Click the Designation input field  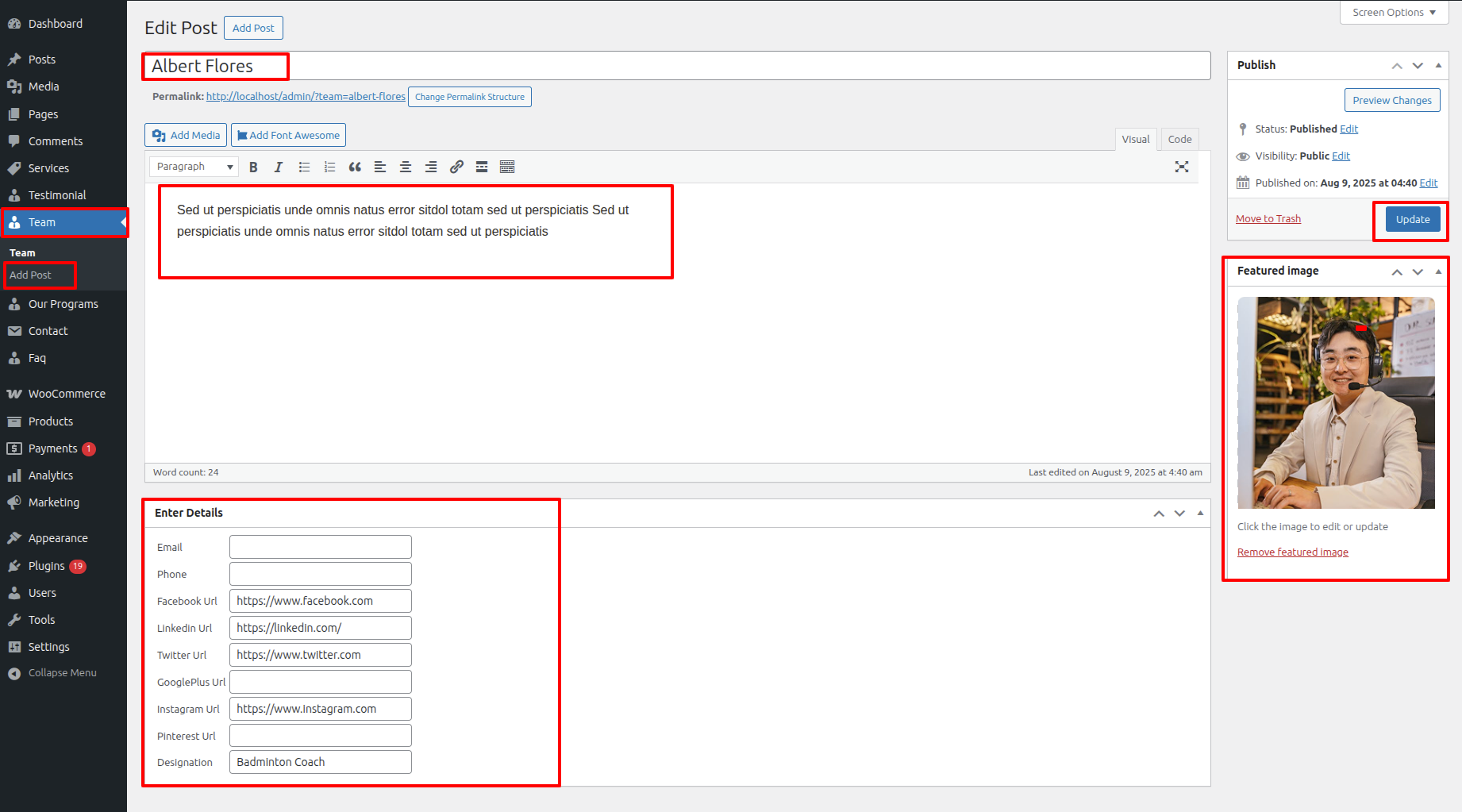320,762
